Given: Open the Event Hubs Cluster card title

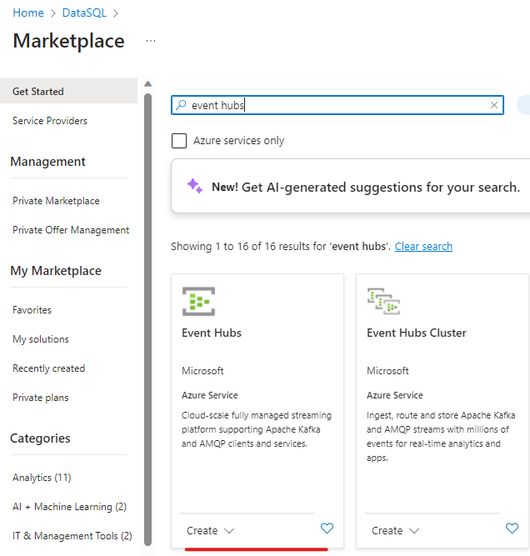Looking at the screenshot, I should (417, 333).
